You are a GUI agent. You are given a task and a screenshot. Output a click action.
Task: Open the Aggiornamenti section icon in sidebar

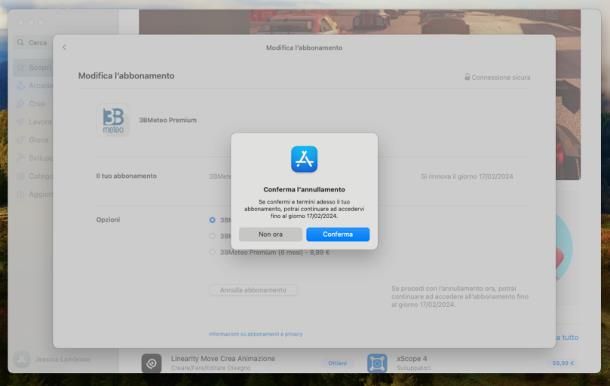tap(21, 195)
